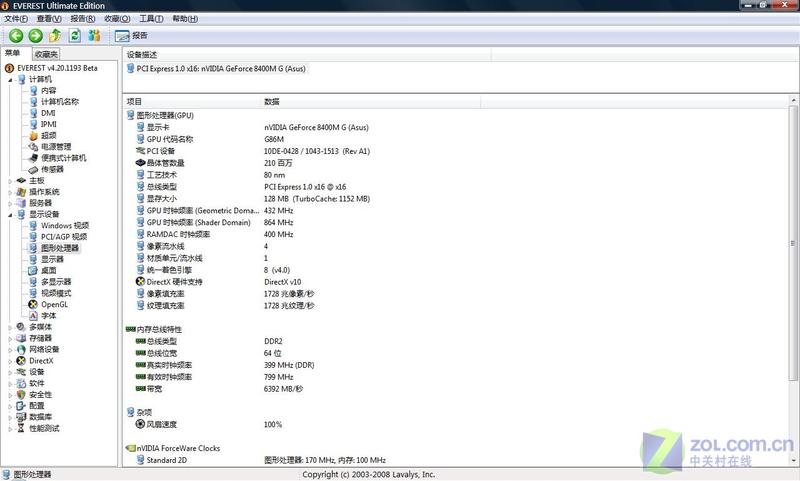Select the Windows 视频 tree item
This screenshot has width=800, height=481.
[x=65, y=225]
